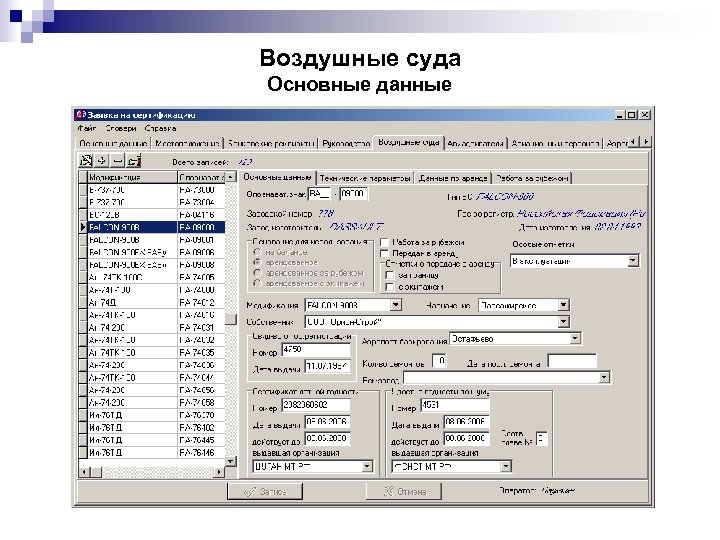Viewport: 720px width, 540px height.
Task: Switch to the 'Местоположение' tab
Action: (187, 143)
